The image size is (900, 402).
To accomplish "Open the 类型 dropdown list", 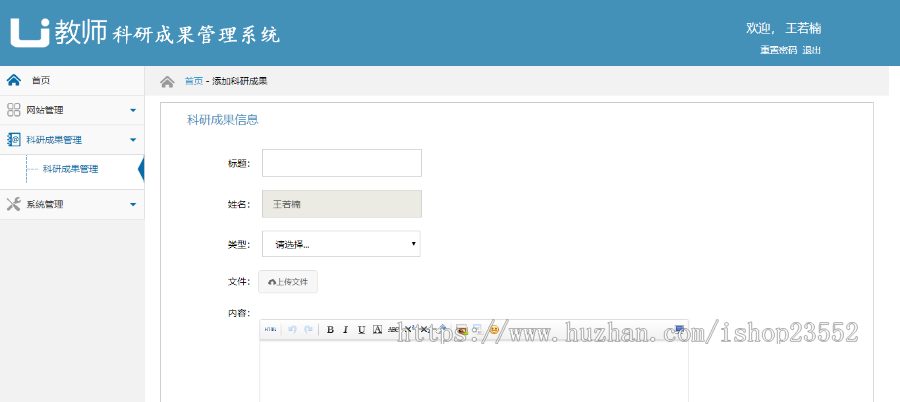I will point(341,244).
